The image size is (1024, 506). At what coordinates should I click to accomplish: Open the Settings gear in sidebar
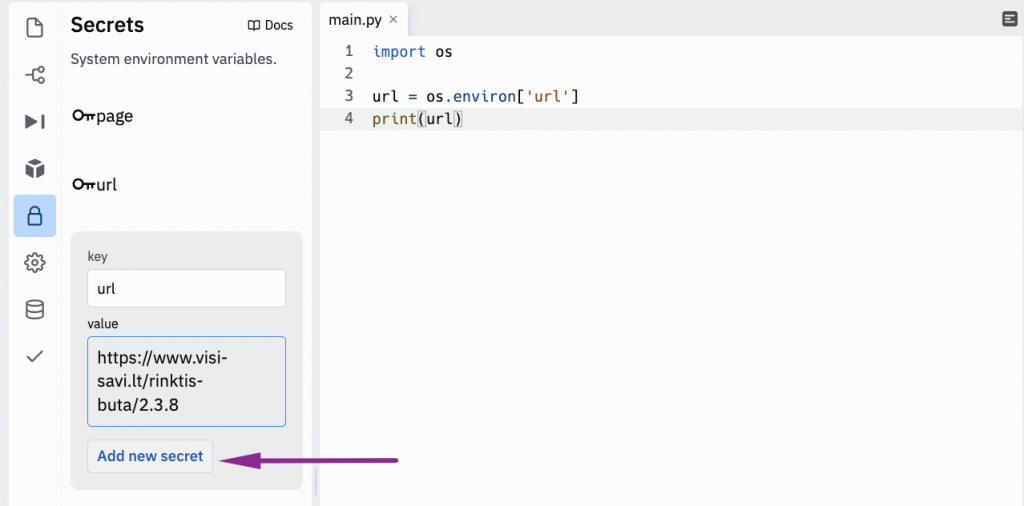(35, 262)
